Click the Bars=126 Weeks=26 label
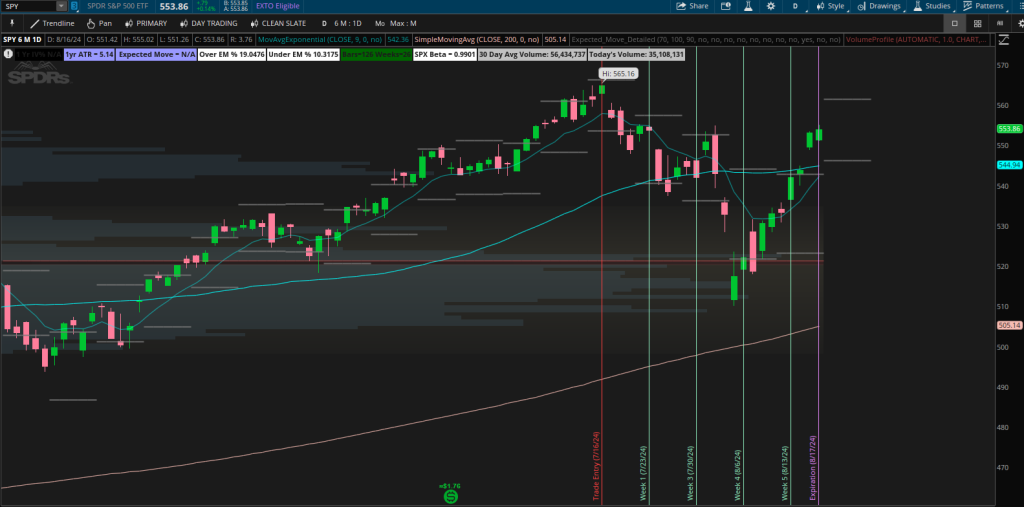The height and width of the screenshot is (507, 1024). coord(376,55)
